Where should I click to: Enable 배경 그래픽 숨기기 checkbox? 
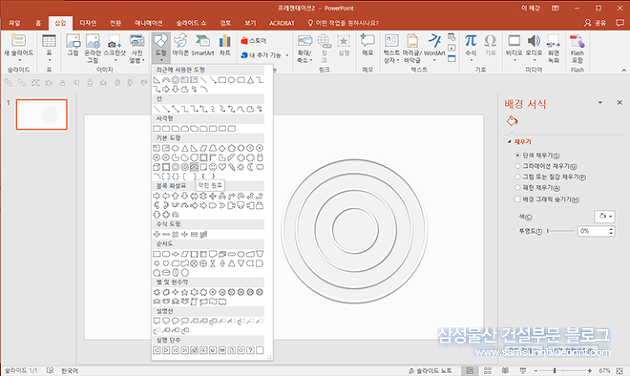click(518, 199)
